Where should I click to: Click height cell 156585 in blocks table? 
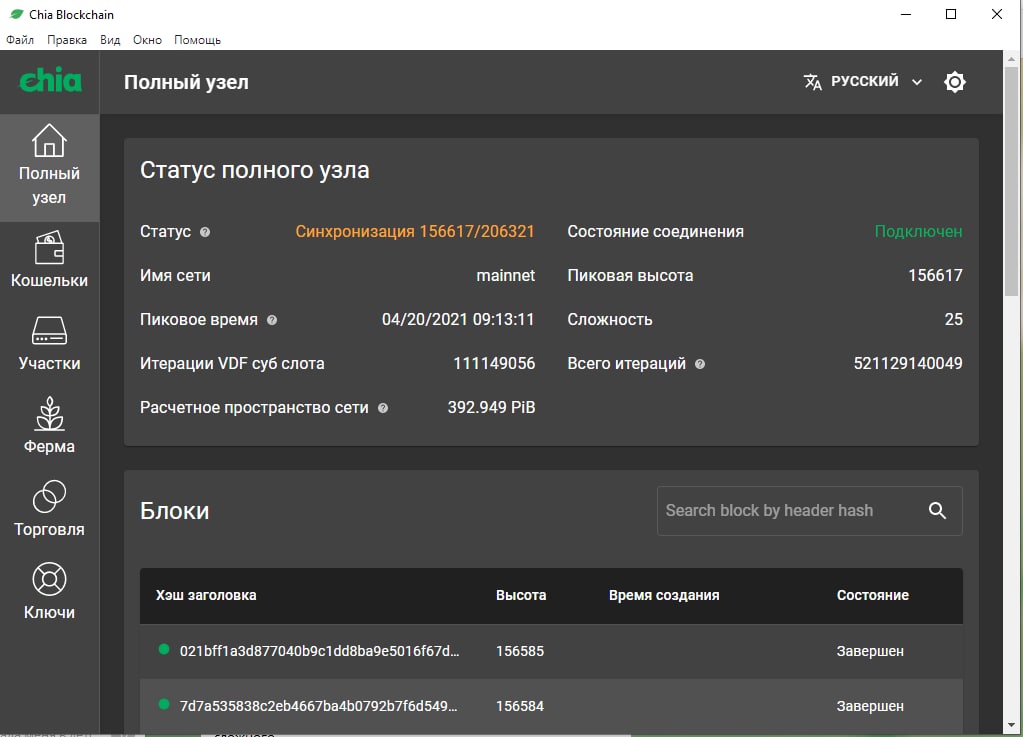click(520, 651)
